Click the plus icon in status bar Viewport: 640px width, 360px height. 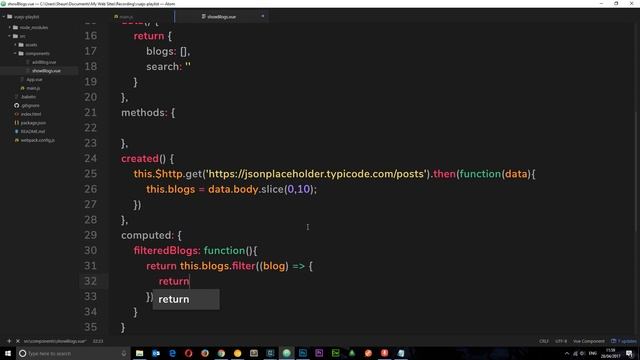(x=9, y=341)
